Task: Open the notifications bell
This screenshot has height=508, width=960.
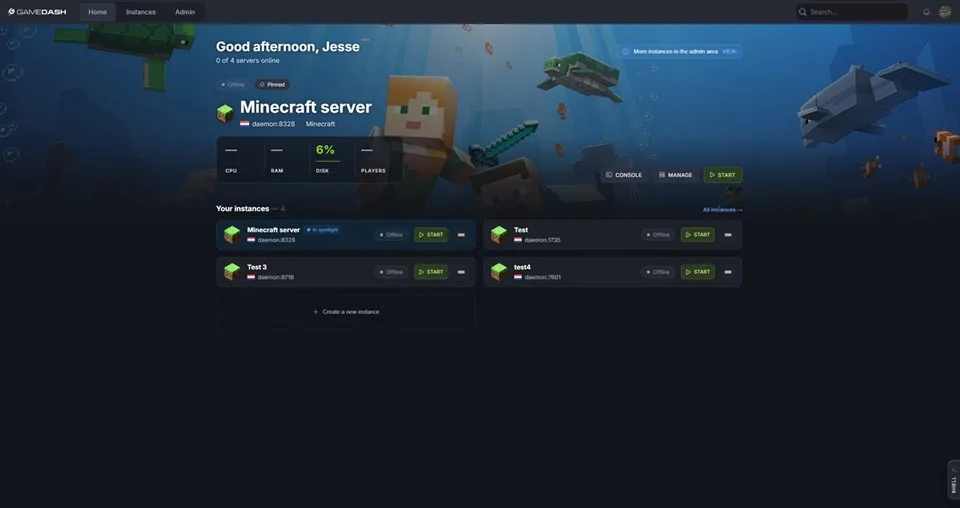Action: tap(926, 12)
